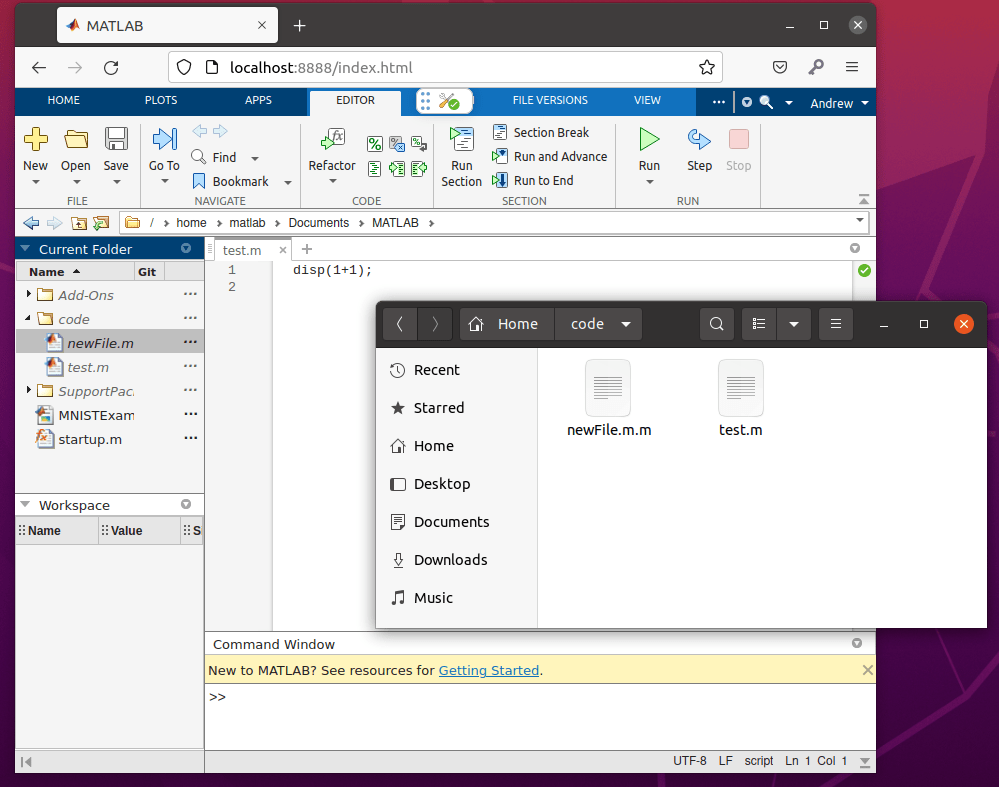Toggle list view in Files window
The image size is (999, 787).
(x=759, y=324)
